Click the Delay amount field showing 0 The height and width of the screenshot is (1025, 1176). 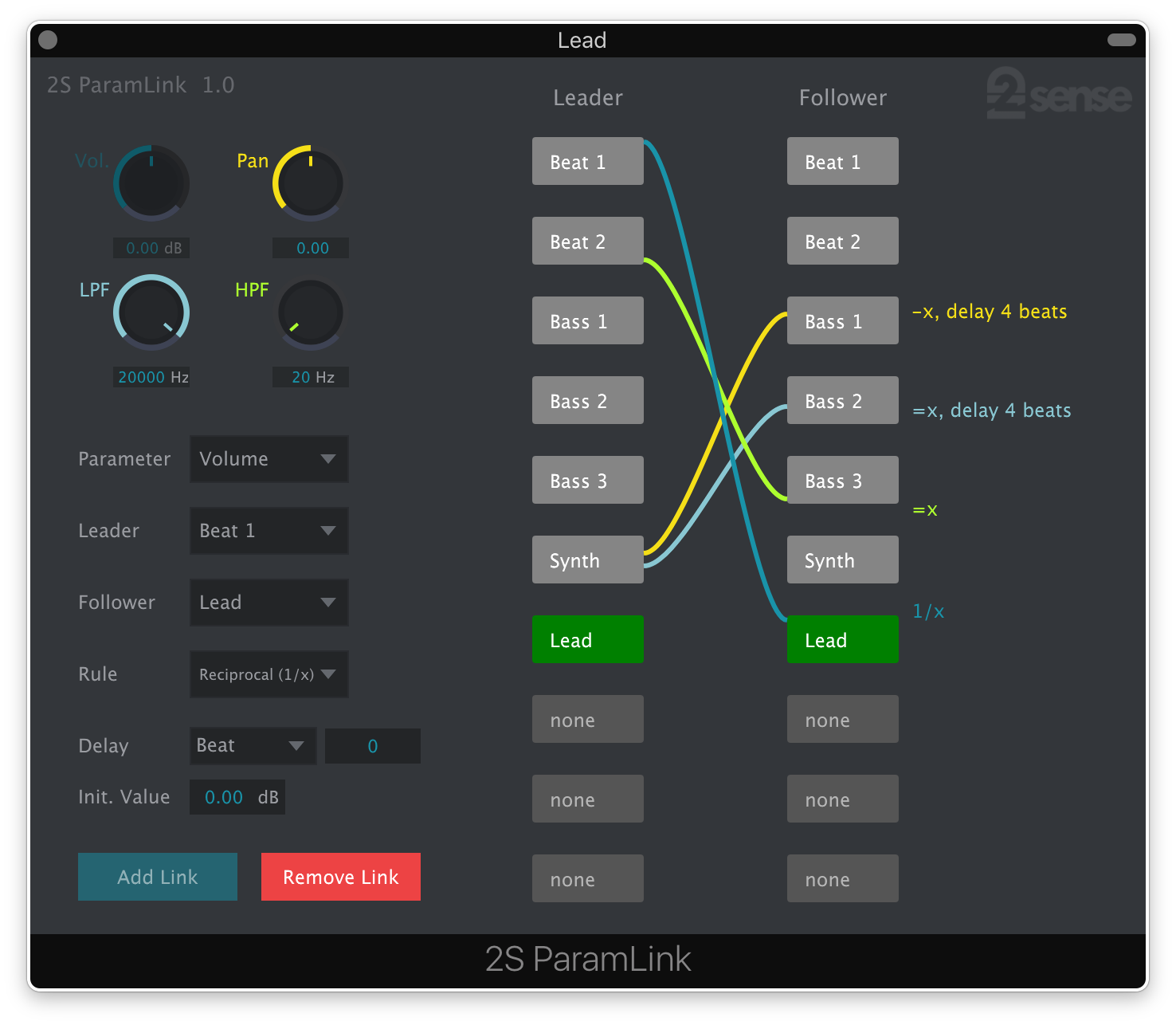pyautogui.click(x=373, y=746)
